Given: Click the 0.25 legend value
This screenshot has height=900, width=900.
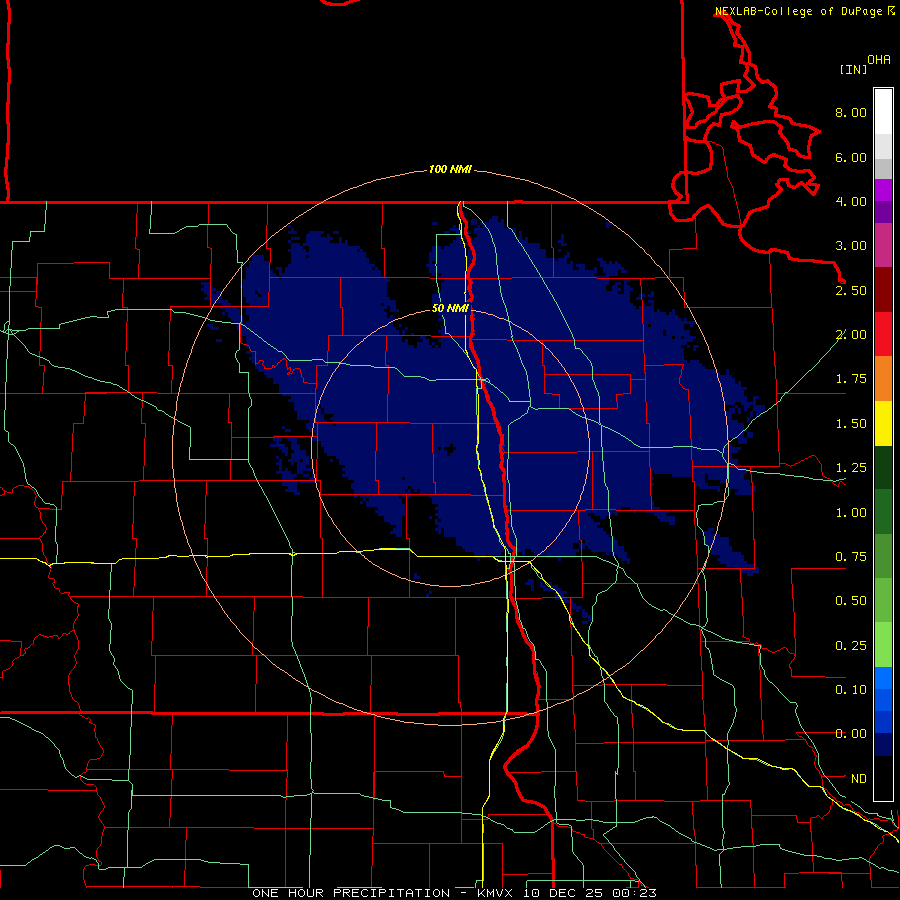Looking at the screenshot, I should click(851, 646).
